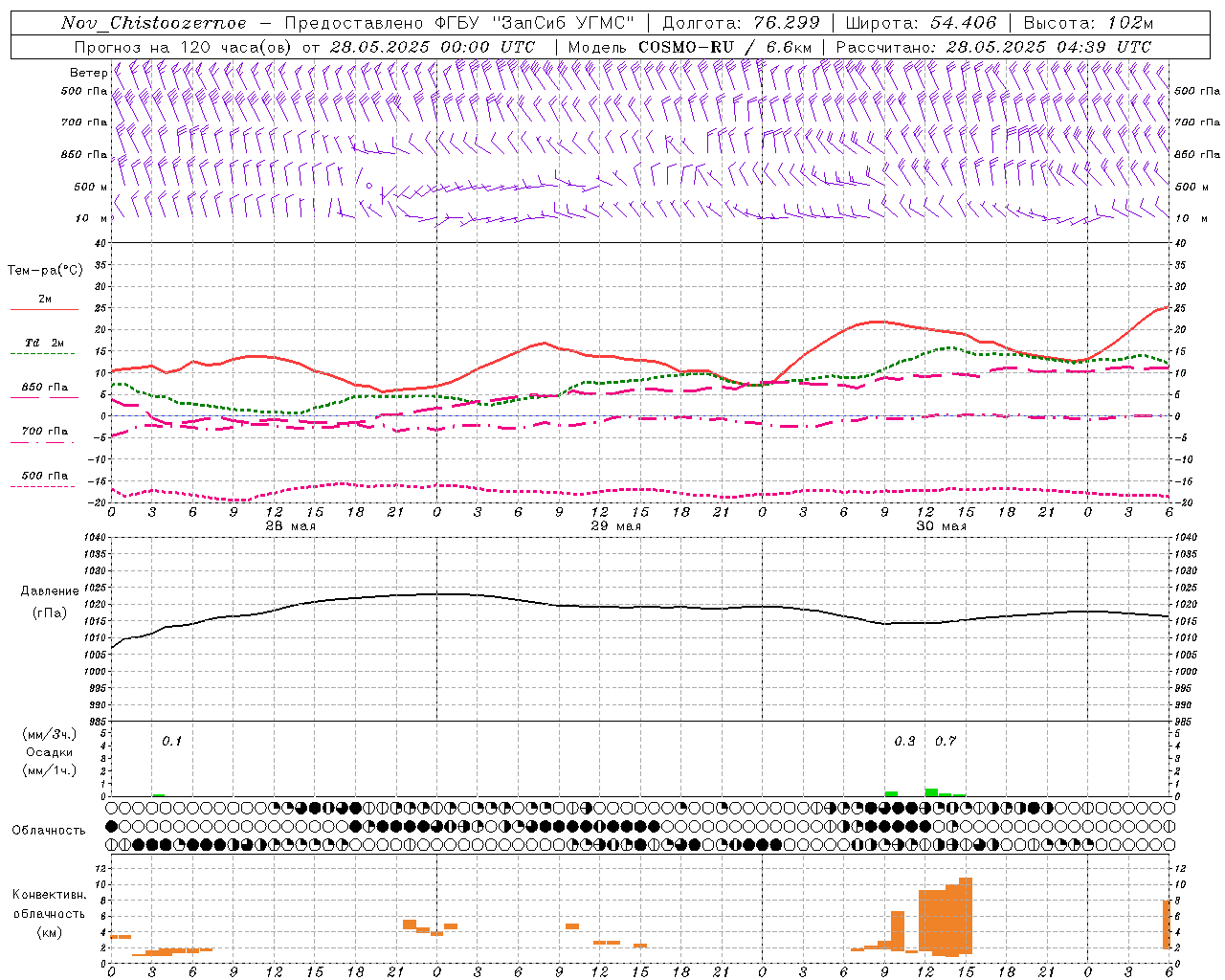Viewport: 1225px width, 980px height.
Task: Click the (мм/3ч.) precipitation unit label
Action: [x=49, y=734]
